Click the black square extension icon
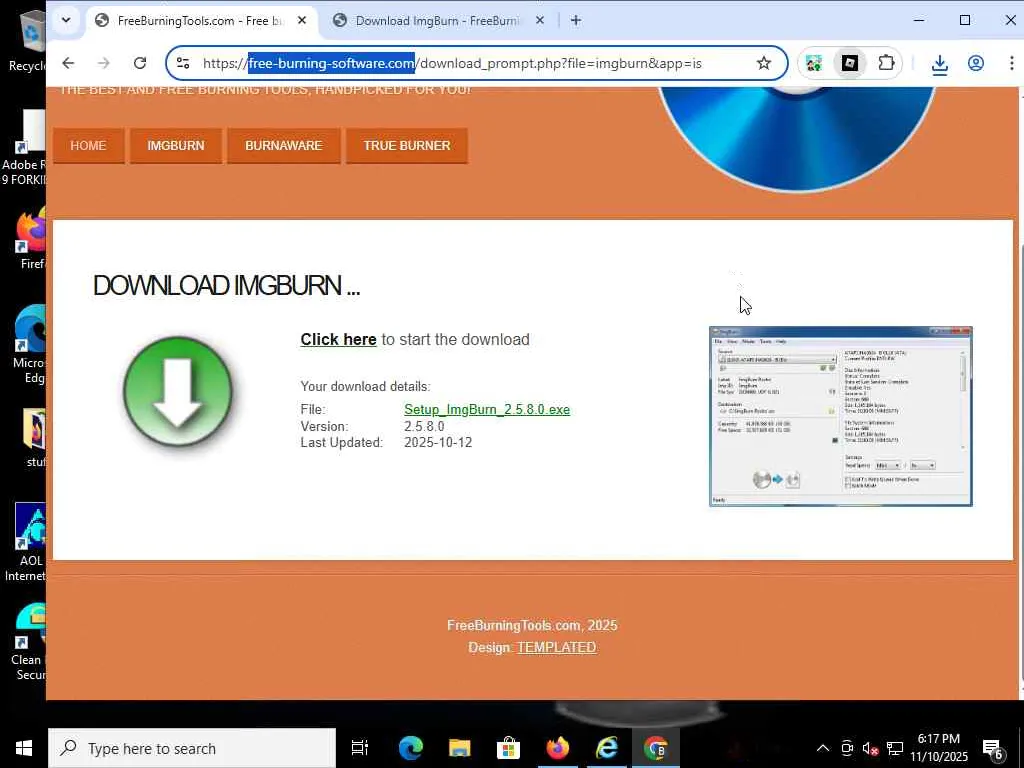Screen dimensions: 1024x768 click(x=850, y=63)
